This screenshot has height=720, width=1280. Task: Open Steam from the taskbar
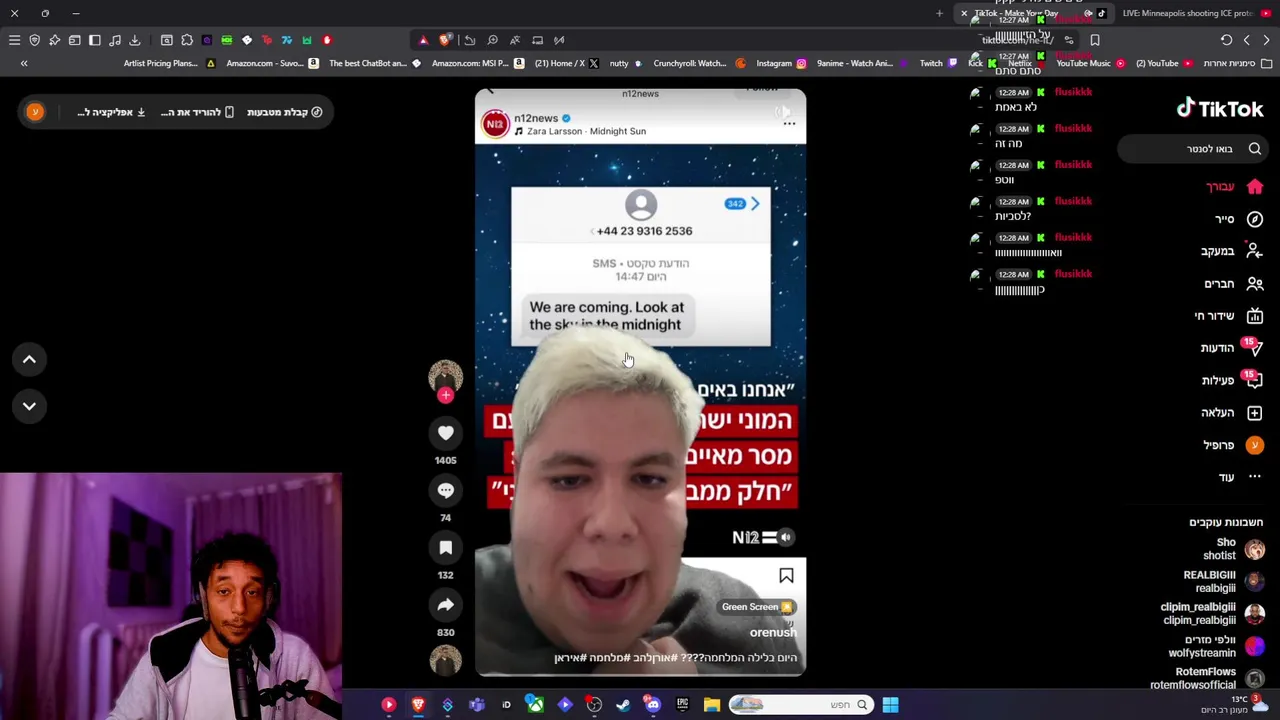(x=623, y=705)
